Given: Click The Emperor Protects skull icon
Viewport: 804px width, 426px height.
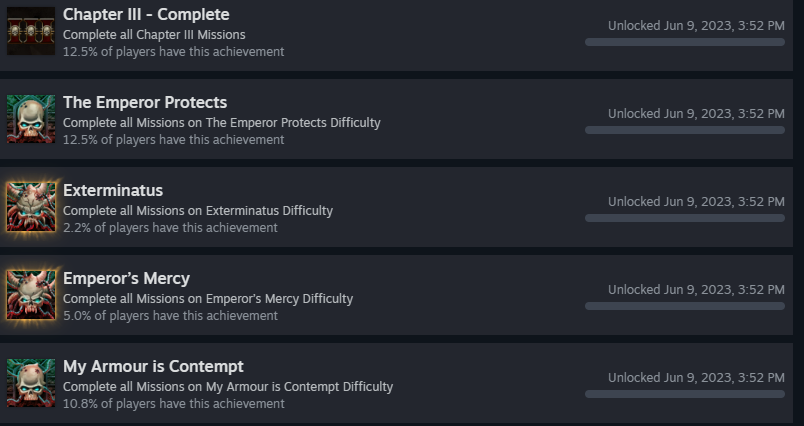Looking at the screenshot, I should [x=31, y=119].
